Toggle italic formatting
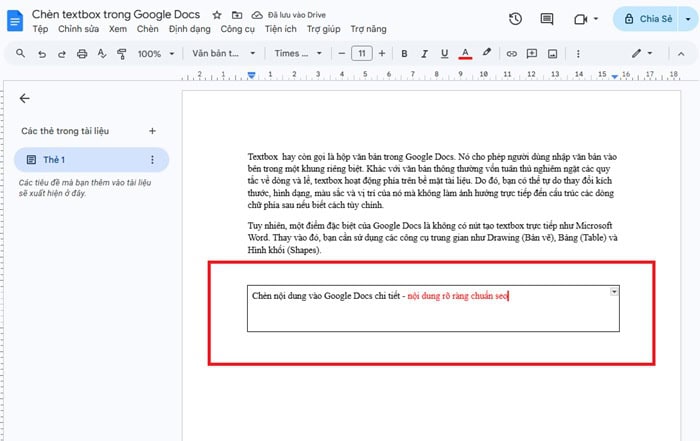The width and height of the screenshot is (700, 441). click(424, 54)
